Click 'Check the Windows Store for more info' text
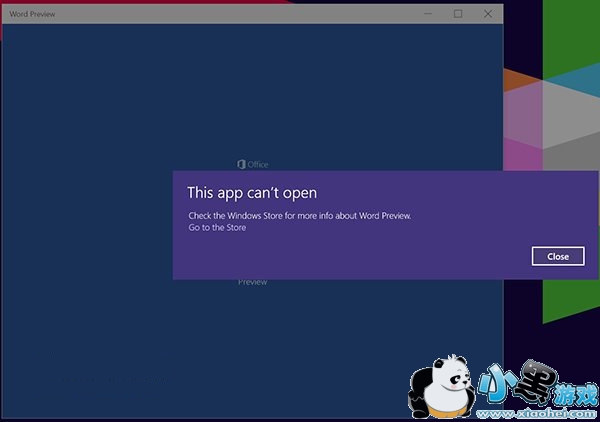This screenshot has width=600, height=422. click(x=300, y=216)
